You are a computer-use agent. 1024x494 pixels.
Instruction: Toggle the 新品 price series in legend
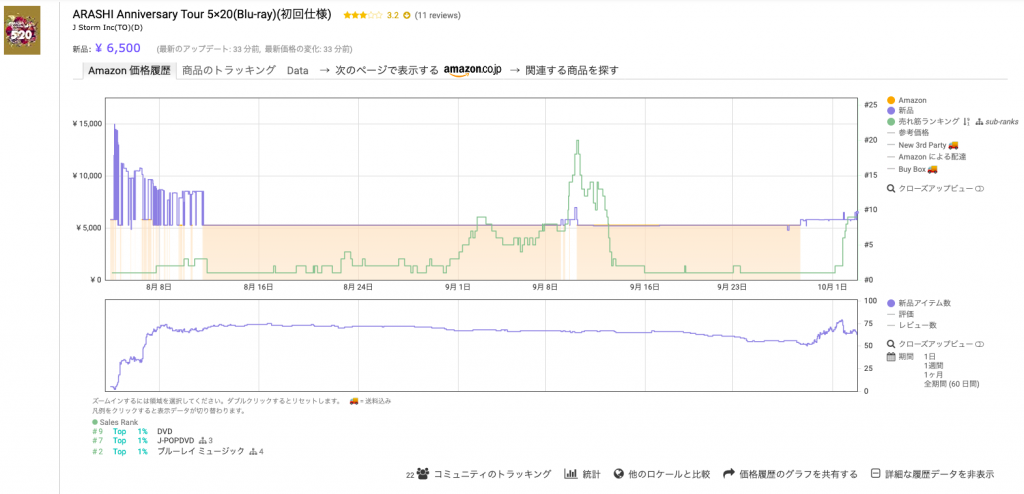click(891, 110)
